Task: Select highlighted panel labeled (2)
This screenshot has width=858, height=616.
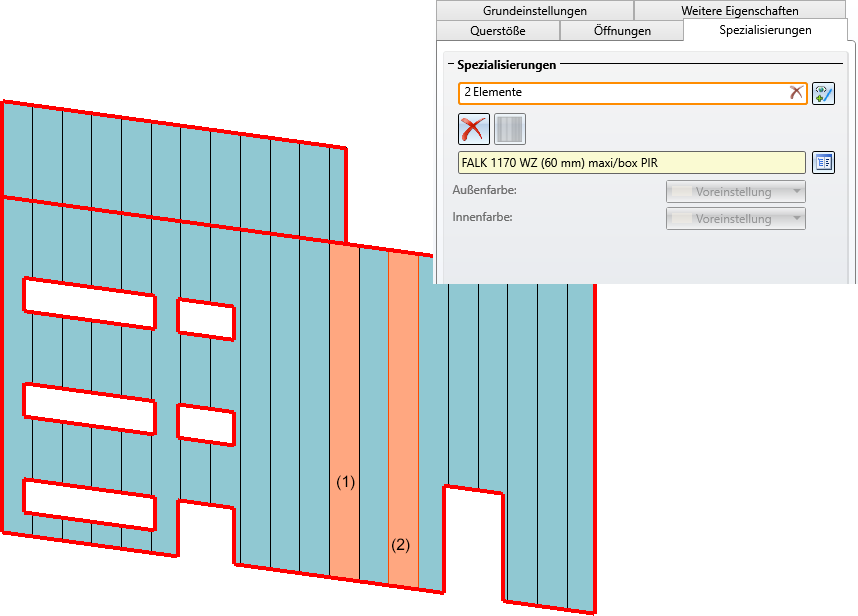Action: pos(403,420)
